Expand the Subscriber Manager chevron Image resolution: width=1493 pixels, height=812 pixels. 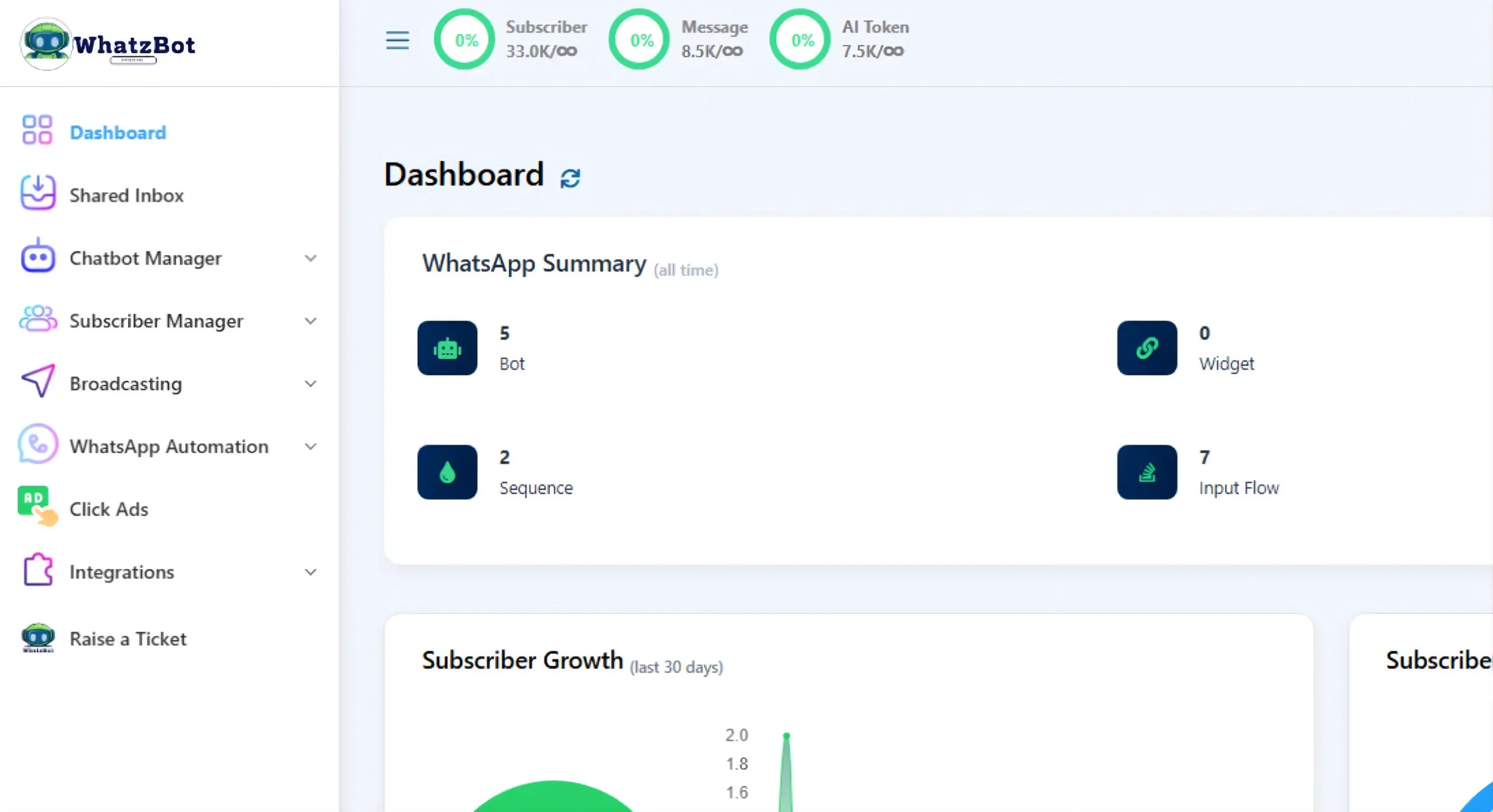point(311,321)
